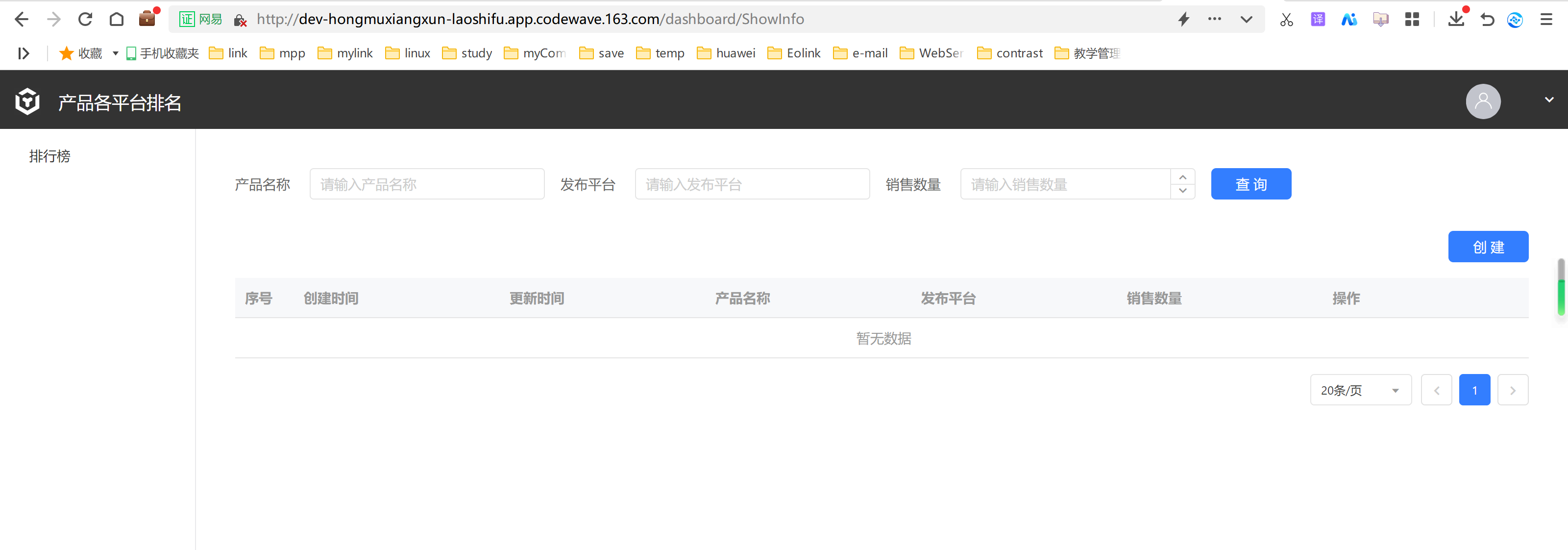The width and height of the screenshot is (1568, 550).
Task: Click the scissors screenshot extension icon
Action: point(1286,20)
